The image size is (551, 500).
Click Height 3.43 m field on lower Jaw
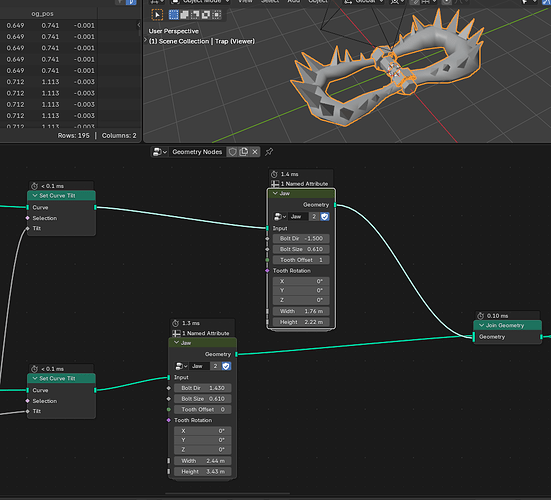203,472
